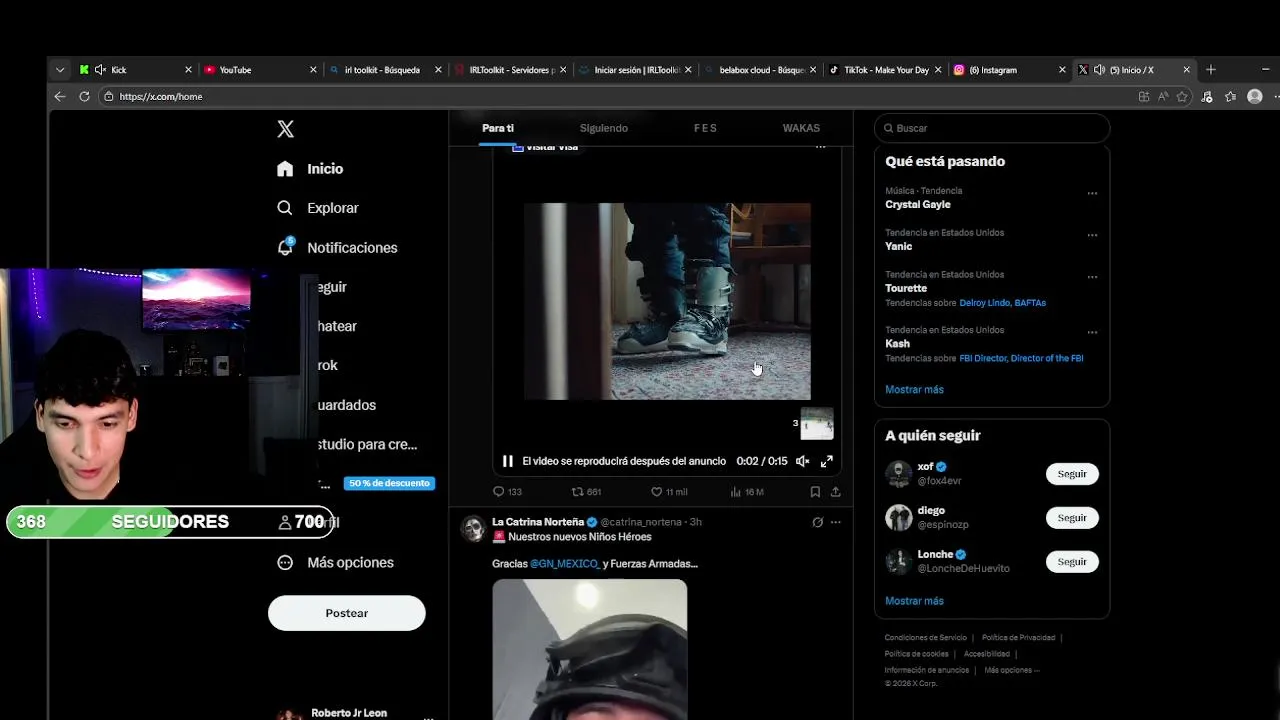
Task: Click 50 % de descuento badge
Action: 389,483
